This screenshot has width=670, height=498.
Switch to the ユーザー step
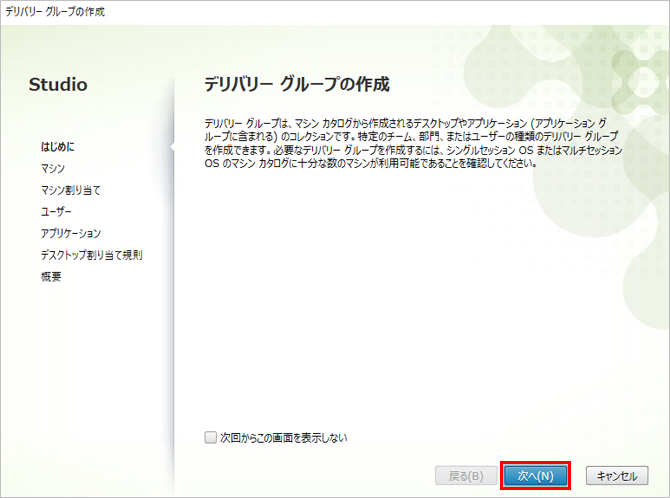point(56,212)
